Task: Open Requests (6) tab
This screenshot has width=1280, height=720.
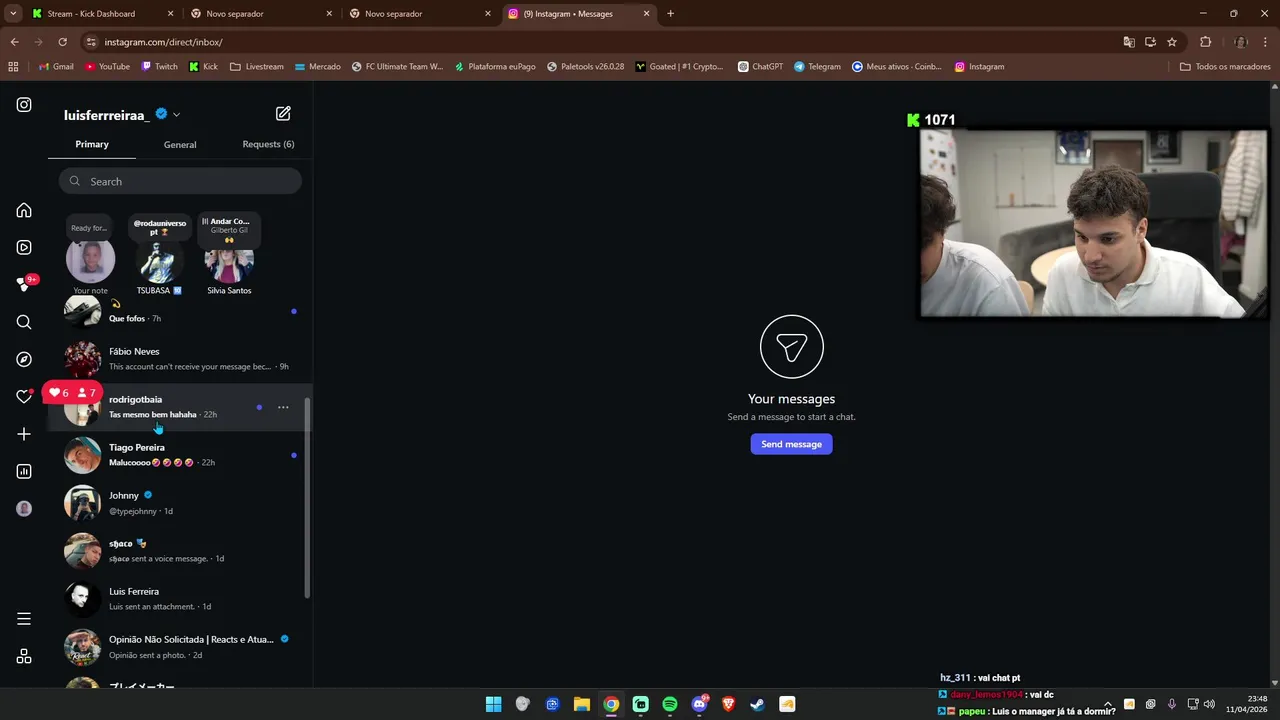Action: 268,144
